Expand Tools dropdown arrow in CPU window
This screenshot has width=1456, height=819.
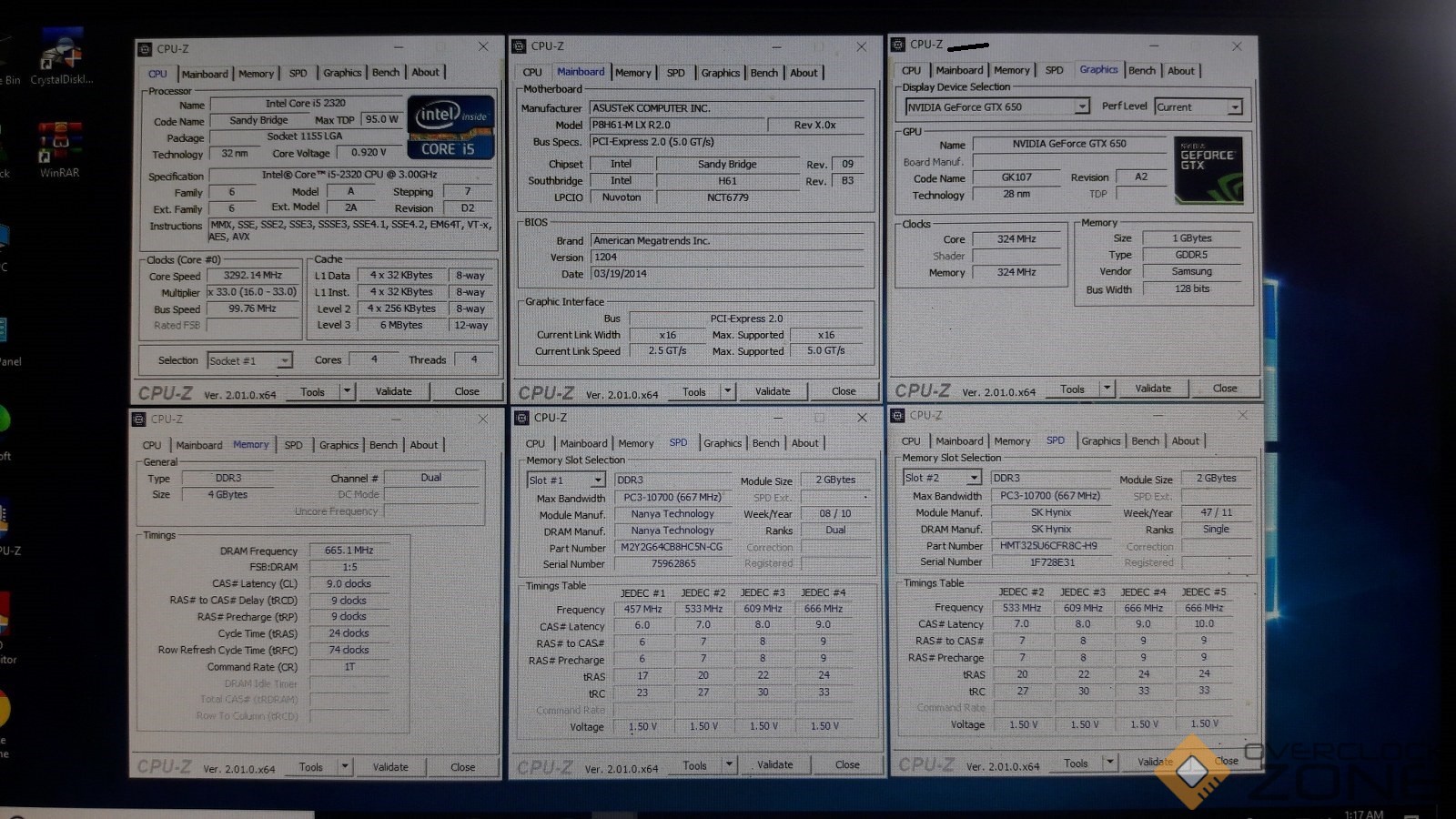(347, 391)
